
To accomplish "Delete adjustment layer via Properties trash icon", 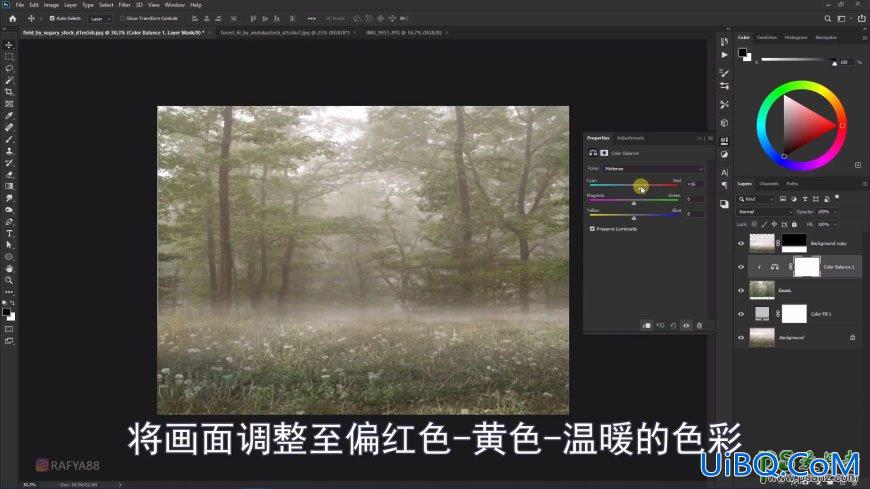I will coord(699,326).
